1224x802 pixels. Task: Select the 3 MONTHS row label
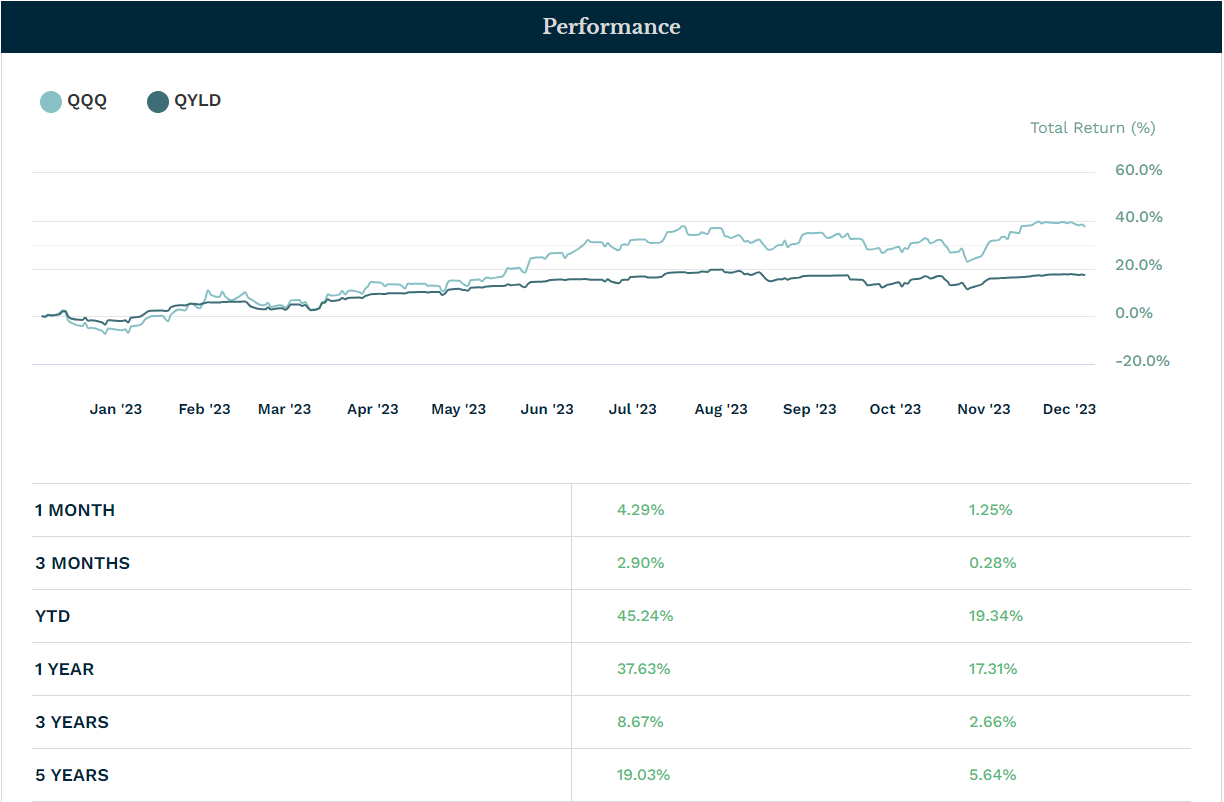(83, 563)
